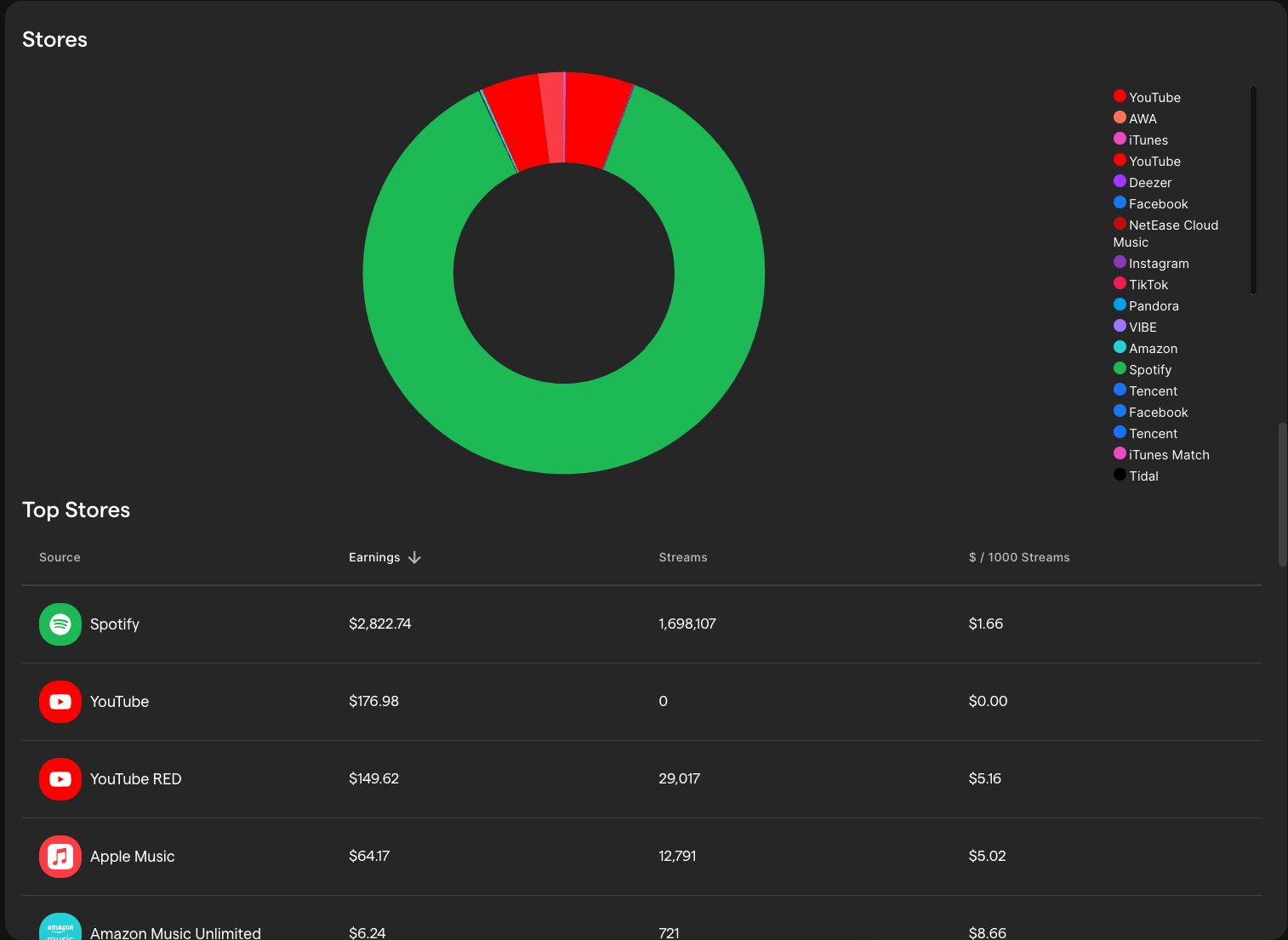Click the YouTube icon in the $176.98 row
Screen dimensions: 1288x940
pyautogui.click(x=60, y=702)
